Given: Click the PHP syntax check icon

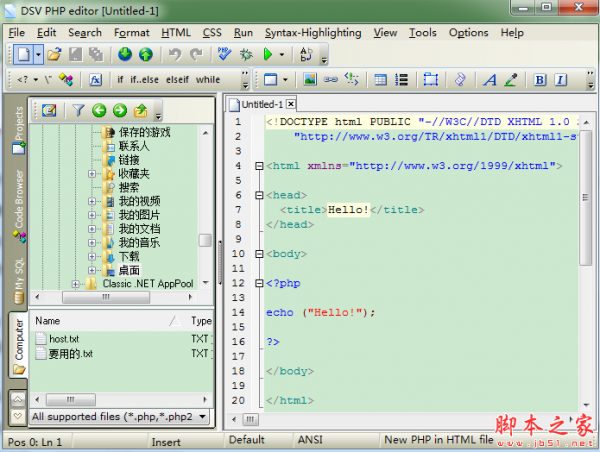Looking at the screenshot, I should tap(225, 54).
